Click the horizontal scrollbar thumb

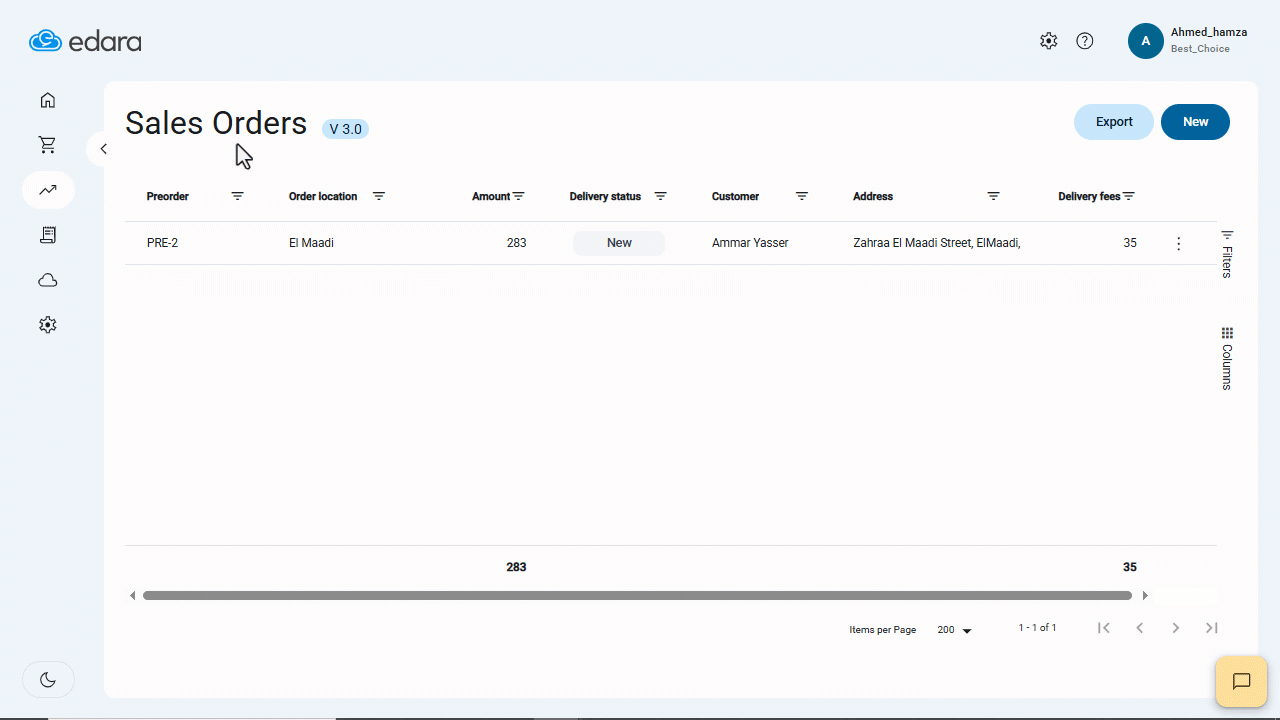coord(637,595)
